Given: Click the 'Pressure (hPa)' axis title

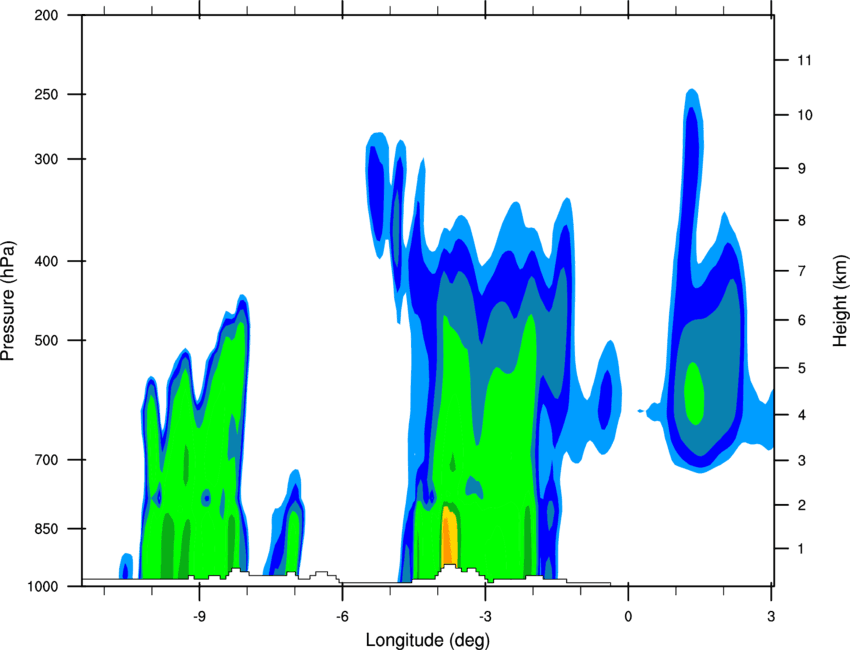Looking at the screenshot, I should (x=8, y=301).
